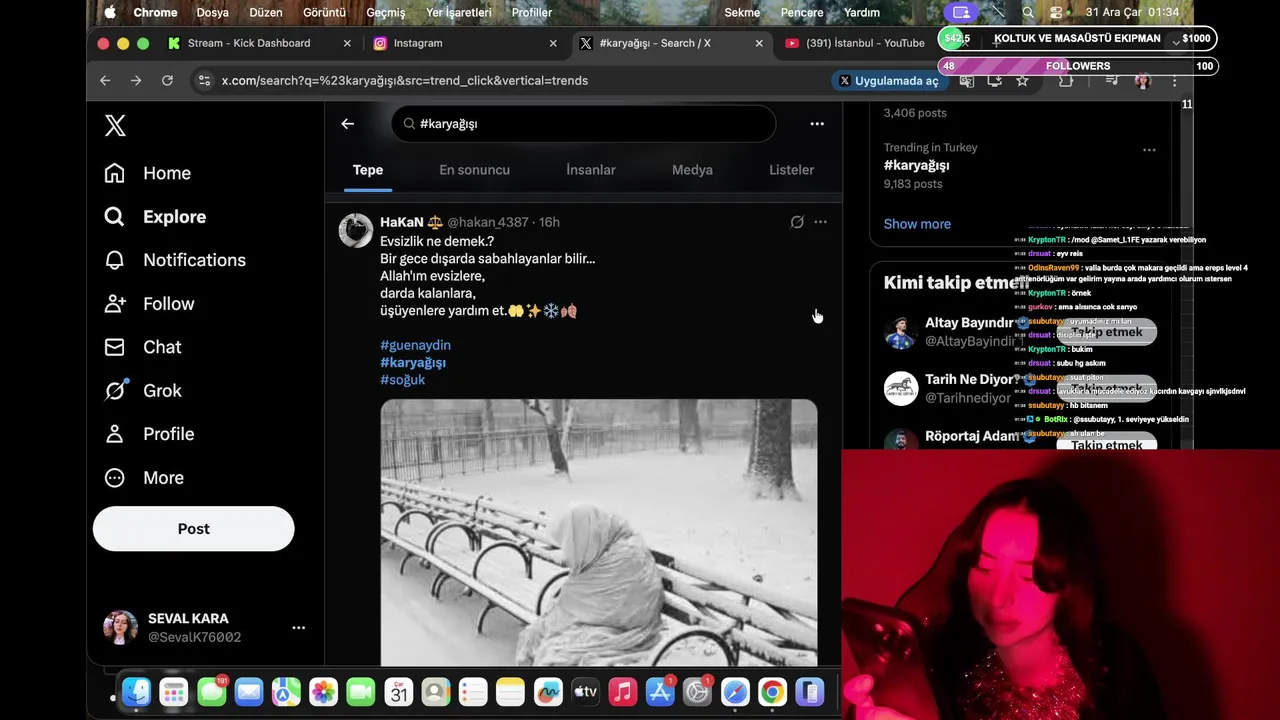Screen dimensions: 1280x720
Task: Open options for #karyağışı trend
Action: click(1149, 150)
